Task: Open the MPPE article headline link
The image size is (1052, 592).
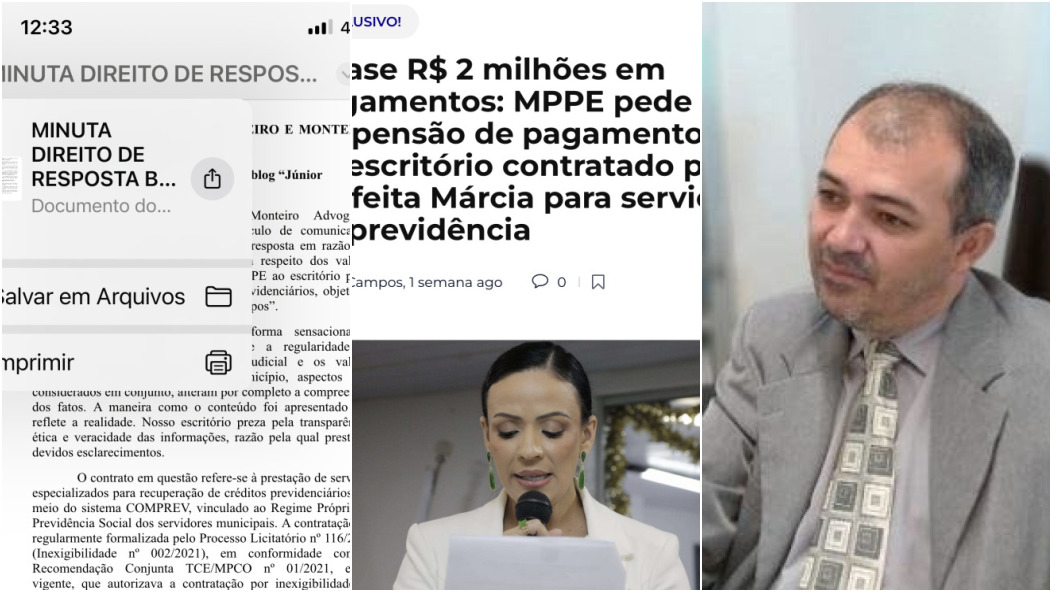Action: point(525,149)
